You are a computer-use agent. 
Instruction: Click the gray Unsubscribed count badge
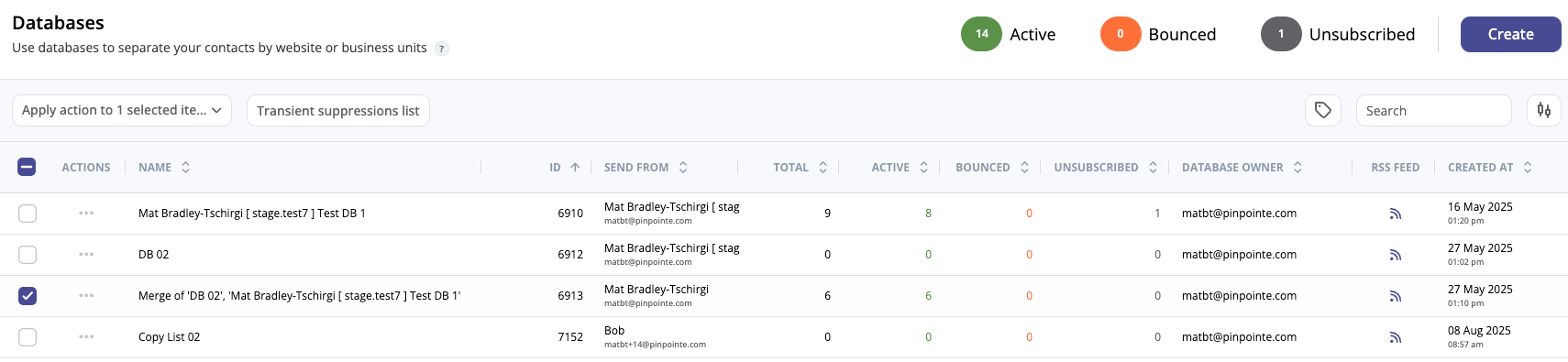1281,34
